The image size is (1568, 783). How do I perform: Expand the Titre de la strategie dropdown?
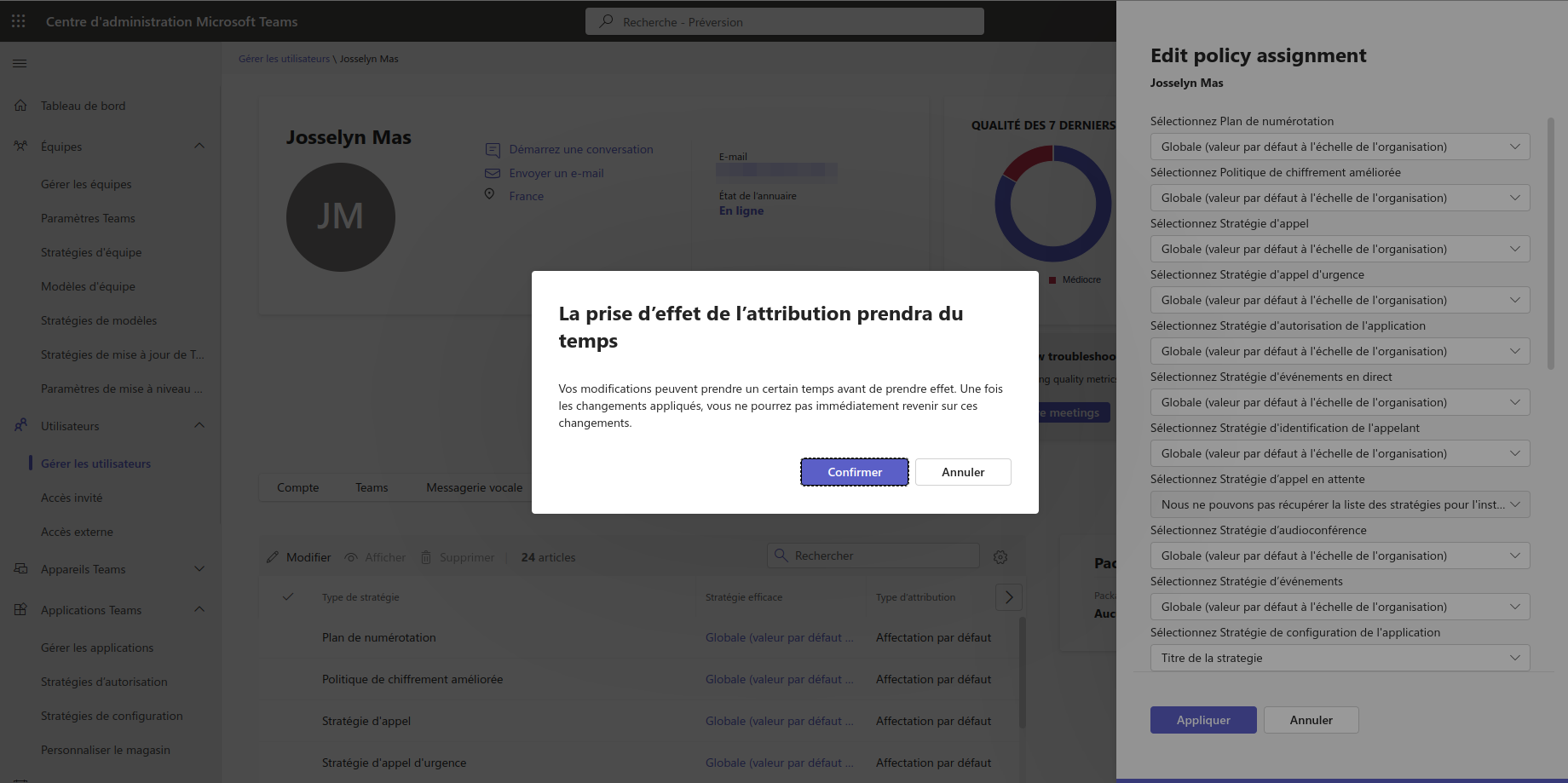click(1339, 658)
